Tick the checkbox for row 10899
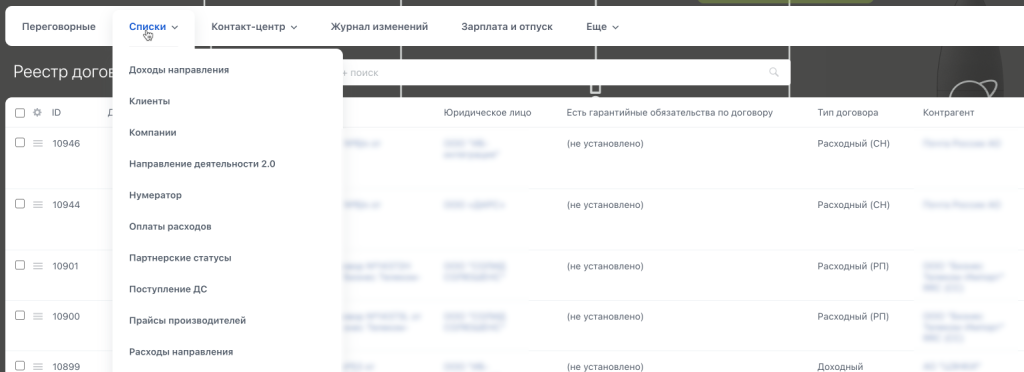The height and width of the screenshot is (372, 1024). [20, 365]
